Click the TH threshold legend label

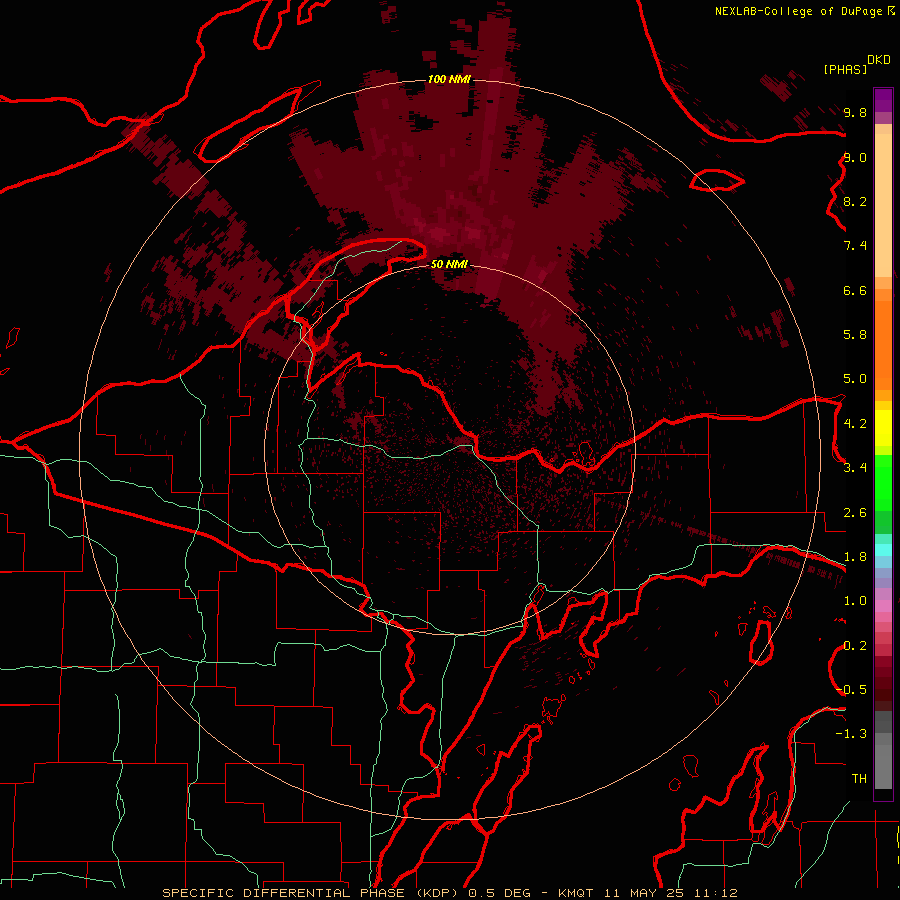(x=859, y=779)
